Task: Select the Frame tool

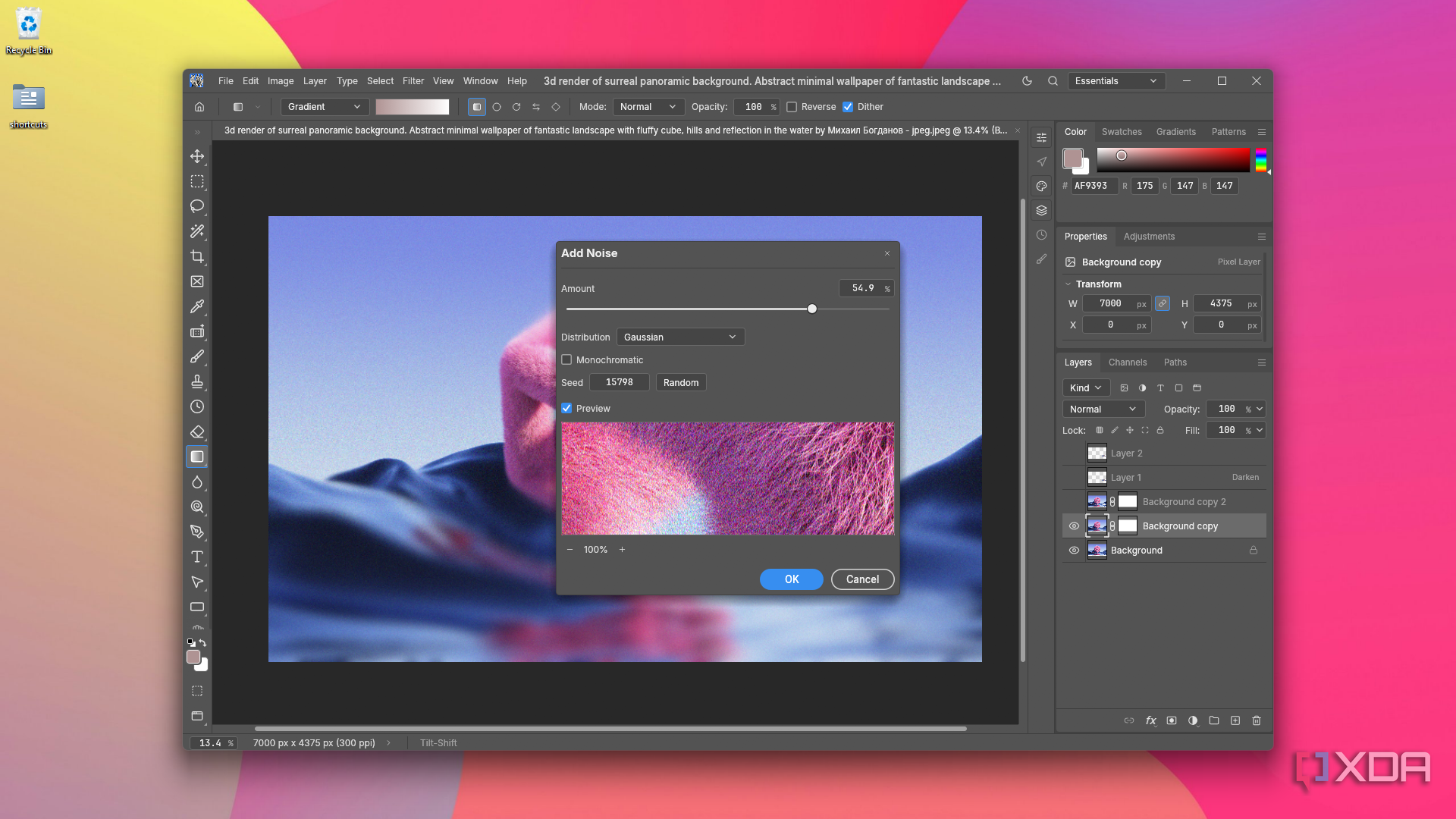Action: click(197, 281)
